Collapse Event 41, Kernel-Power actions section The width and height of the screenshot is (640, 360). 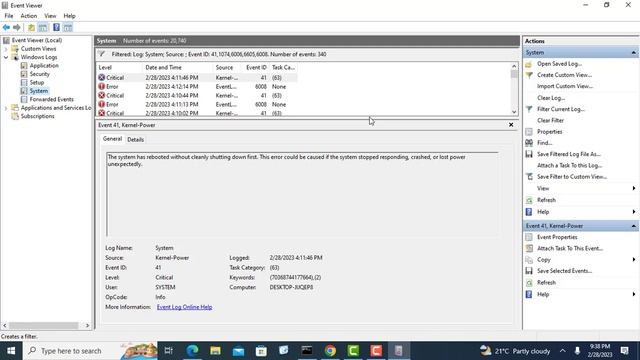point(633,226)
